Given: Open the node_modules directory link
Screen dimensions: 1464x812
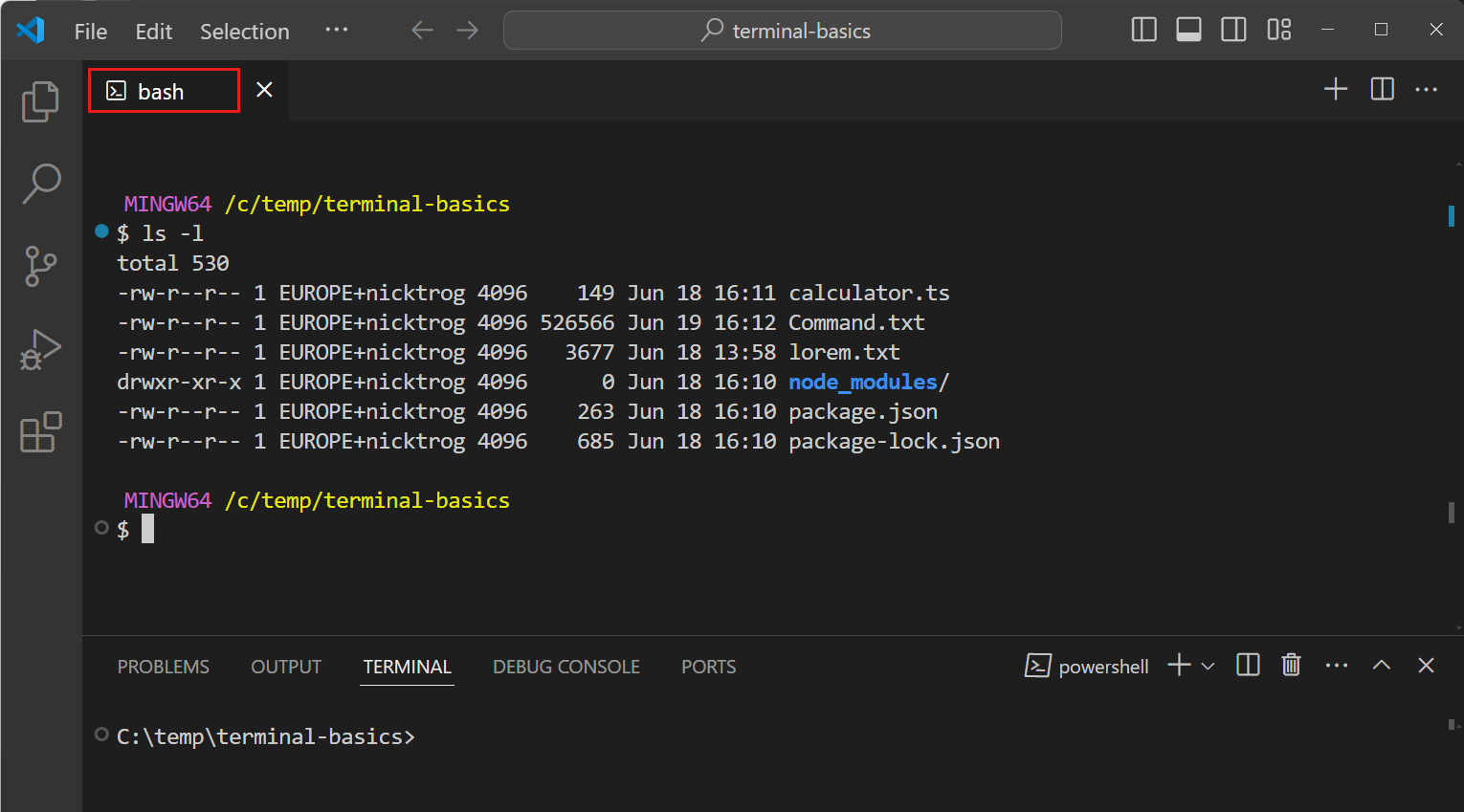Looking at the screenshot, I should click(860, 382).
